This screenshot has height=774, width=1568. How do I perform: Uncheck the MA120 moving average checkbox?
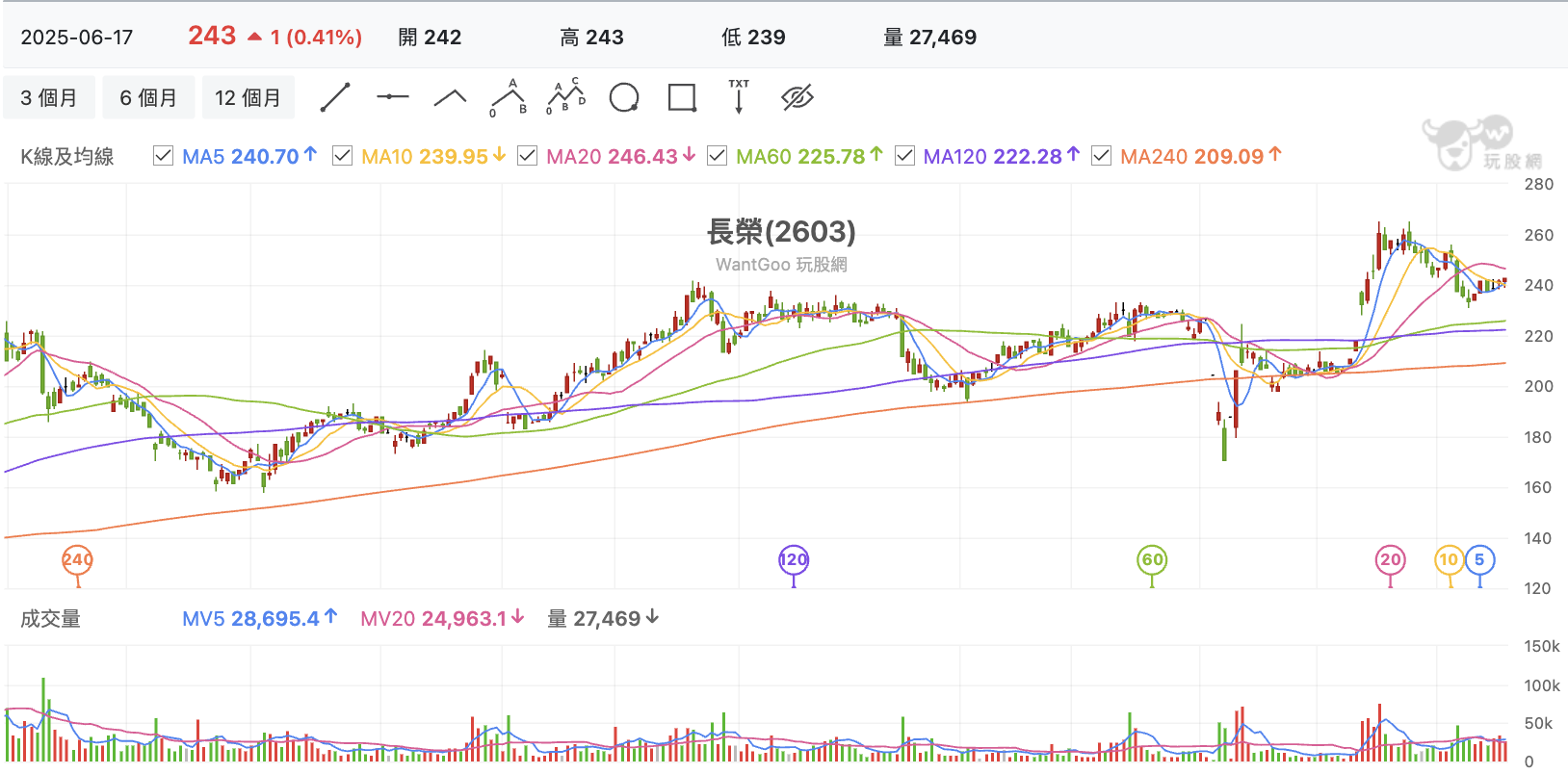(904, 156)
